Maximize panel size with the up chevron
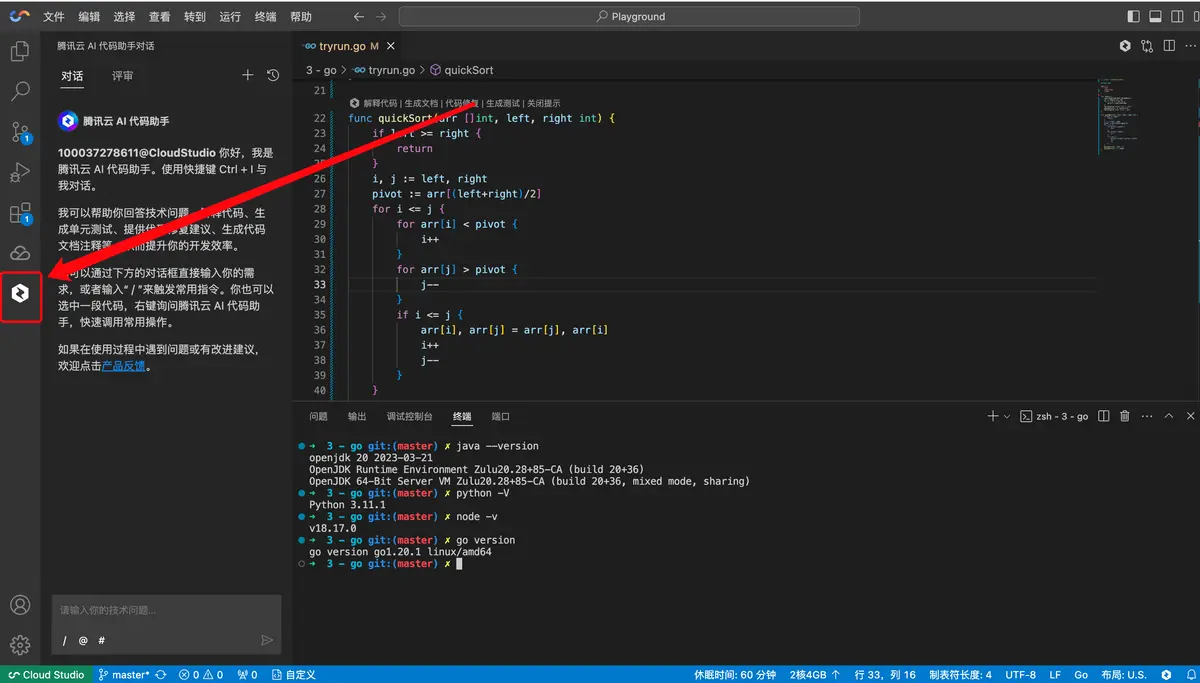Image resolution: width=1200 pixels, height=683 pixels. point(1168,416)
